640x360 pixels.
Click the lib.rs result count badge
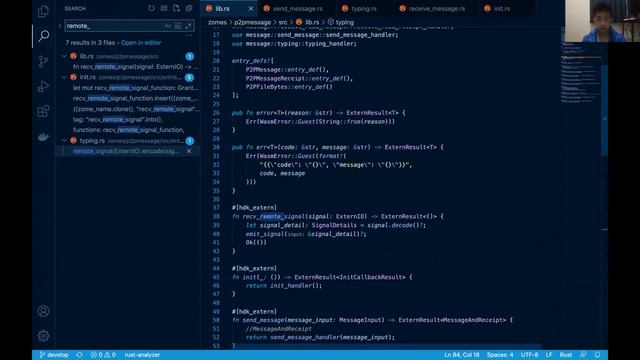tap(189, 56)
